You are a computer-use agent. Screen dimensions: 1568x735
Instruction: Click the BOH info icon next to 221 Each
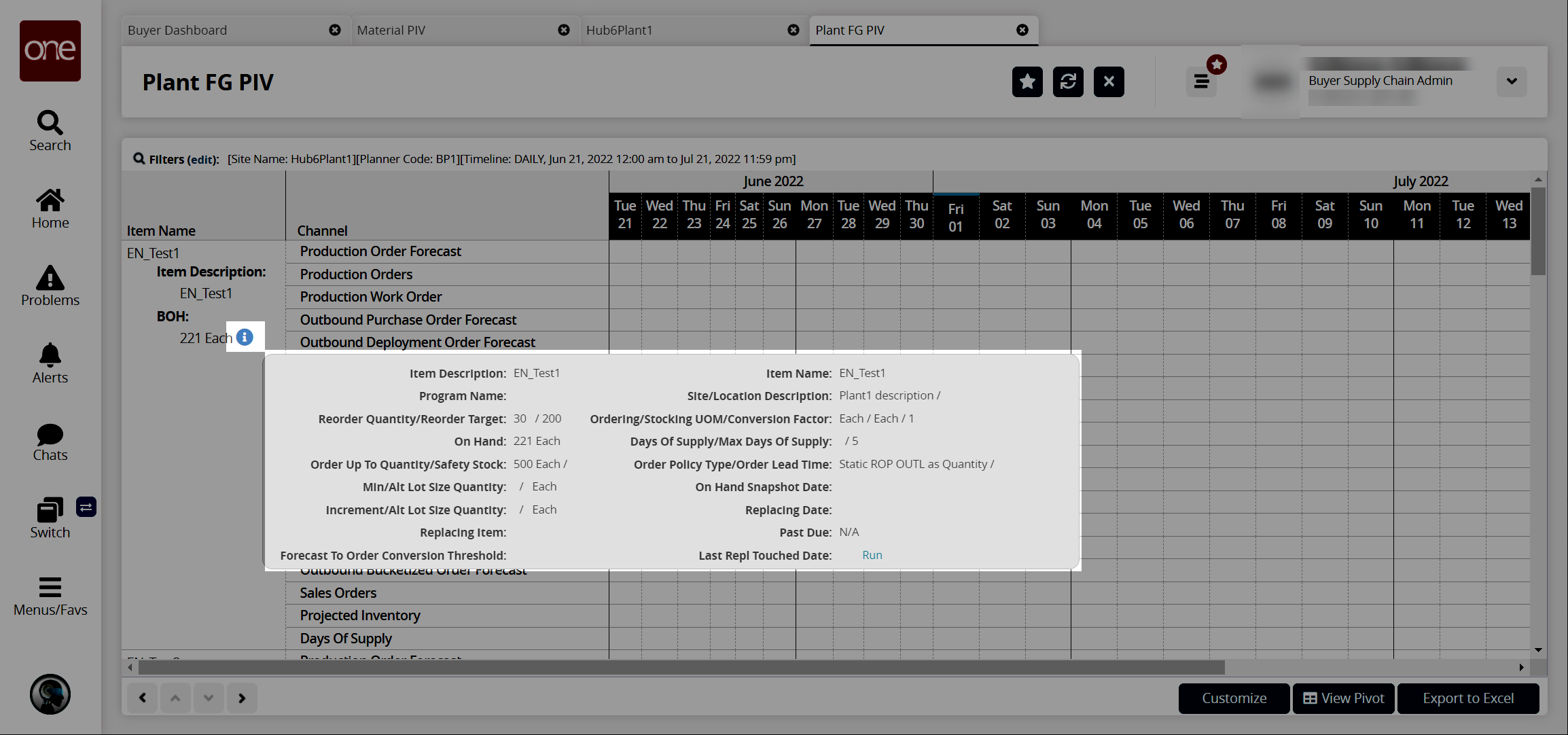point(245,338)
